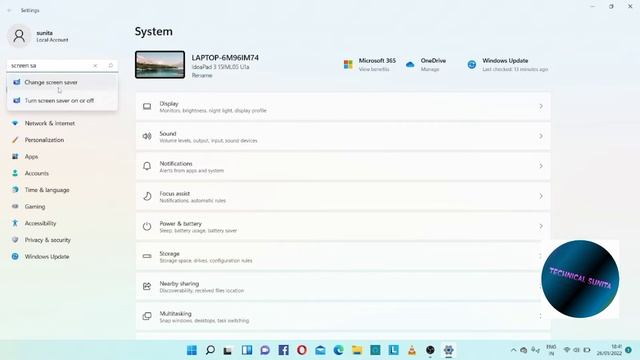Click the Focus assist moon icon
640x360 pixels.
click(147, 196)
